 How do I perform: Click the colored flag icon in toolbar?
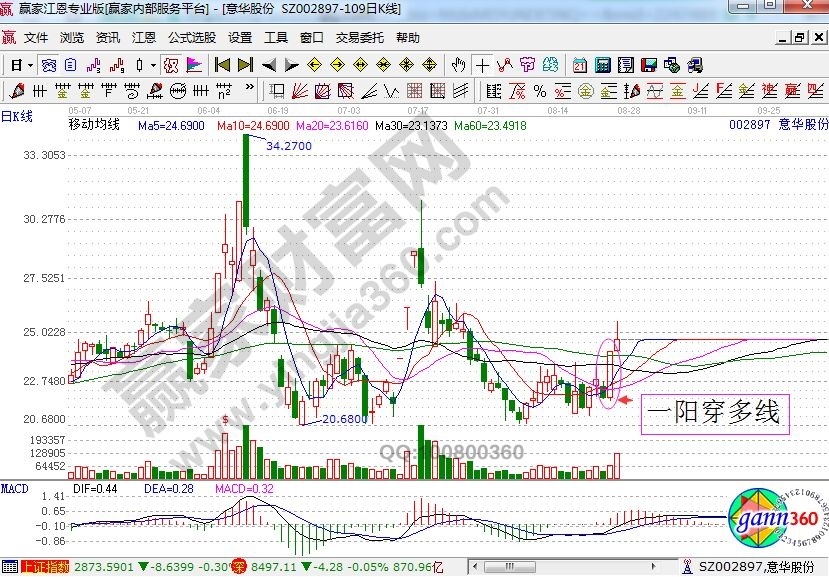coord(194,65)
